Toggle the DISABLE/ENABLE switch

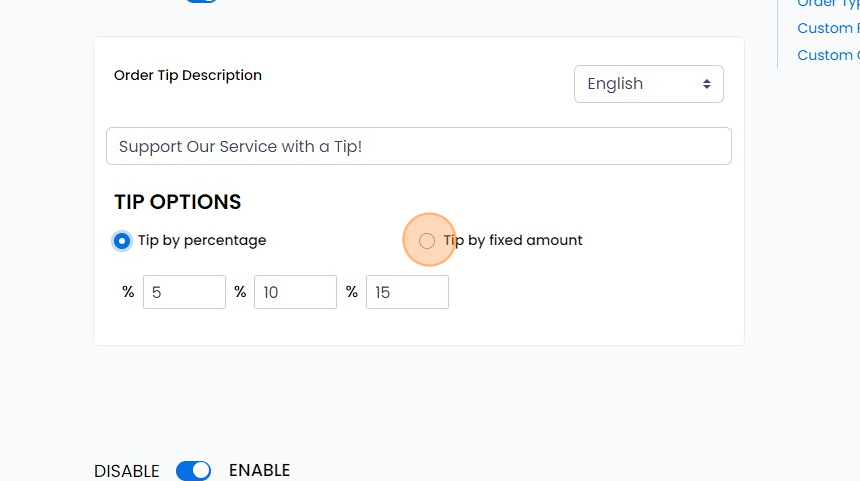click(194, 470)
